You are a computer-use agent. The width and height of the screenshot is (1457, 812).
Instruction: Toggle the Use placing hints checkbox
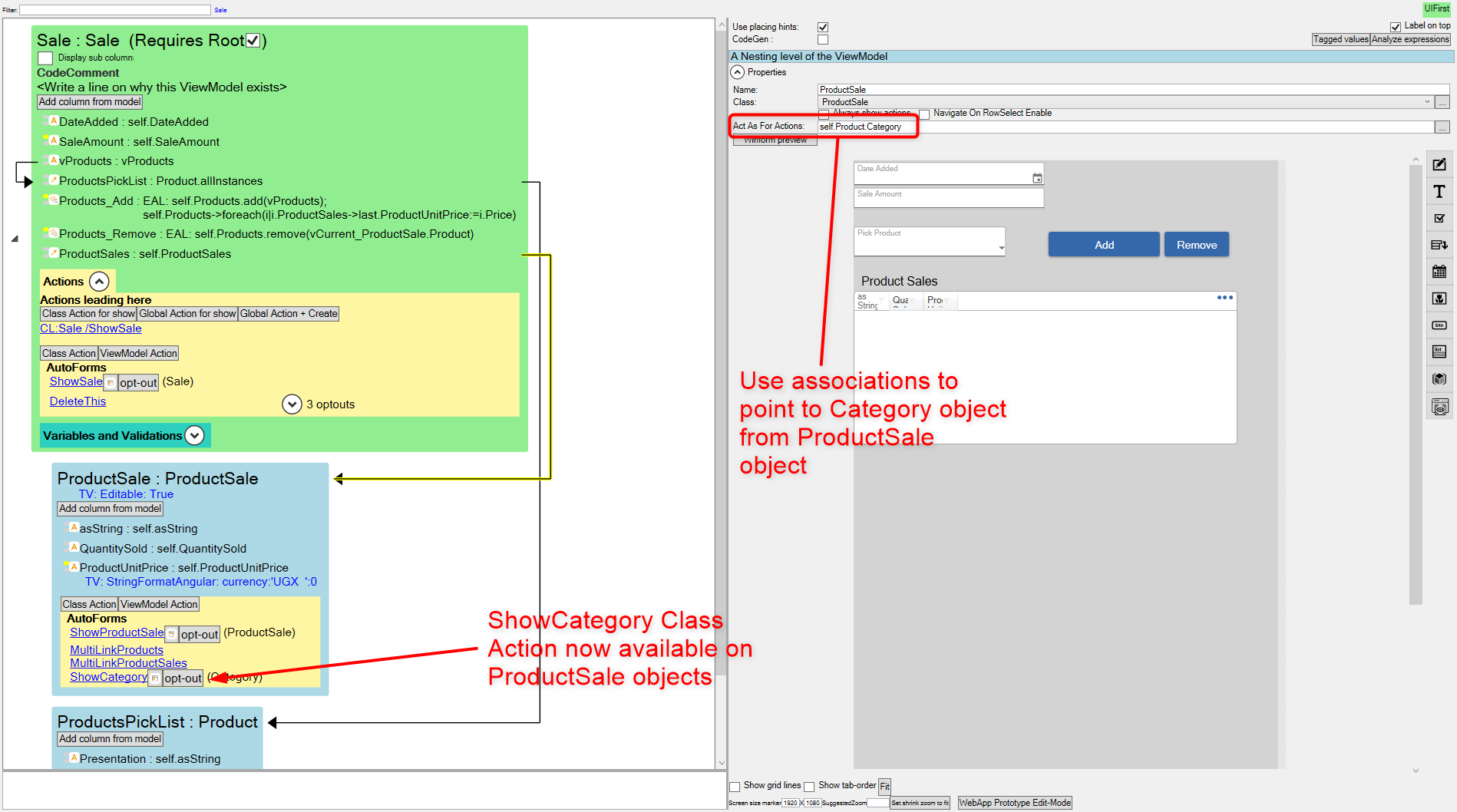click(823, 28)
